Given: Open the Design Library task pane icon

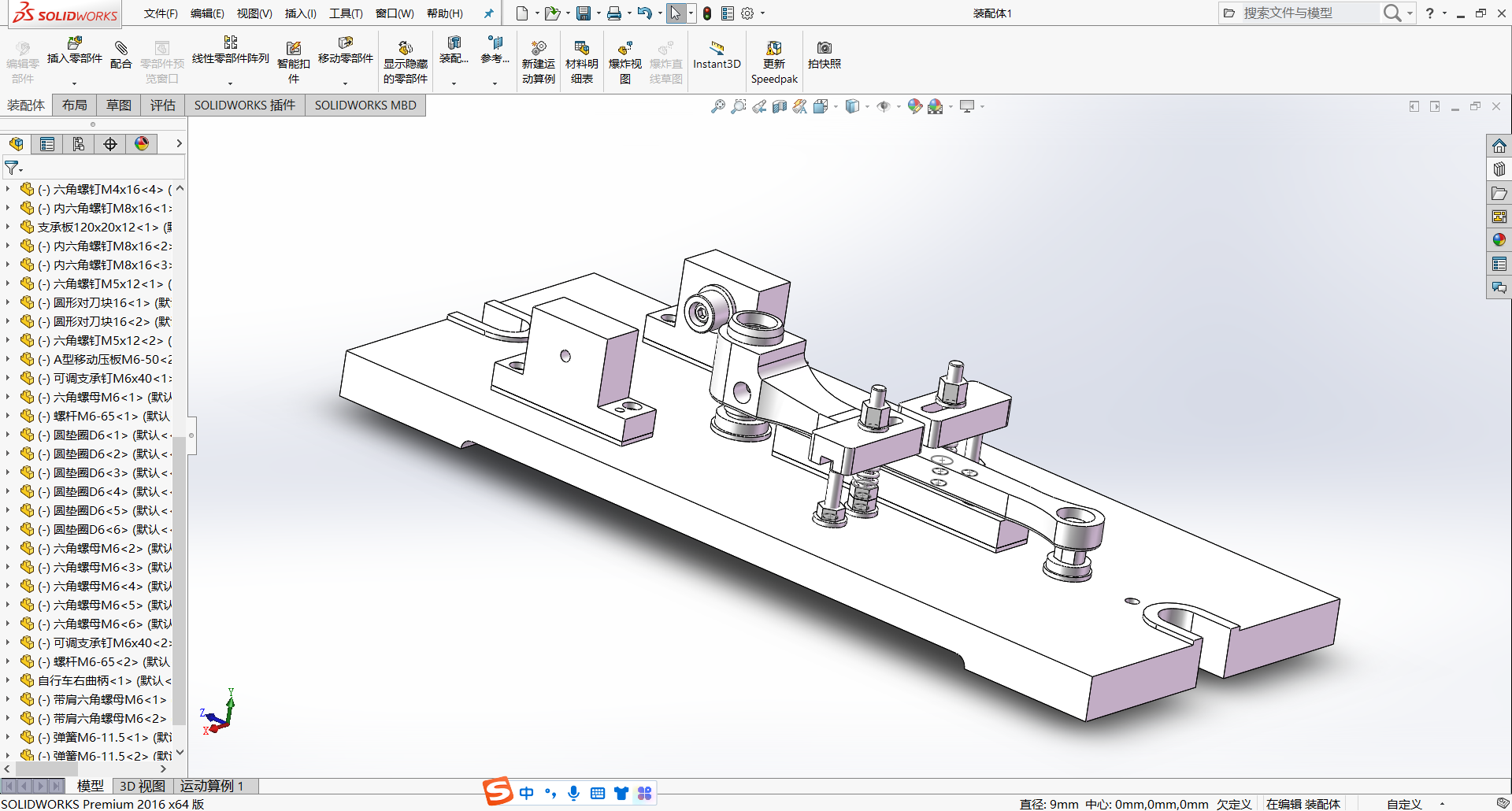Looking at the screenshot, I should tap(1499, 169).
